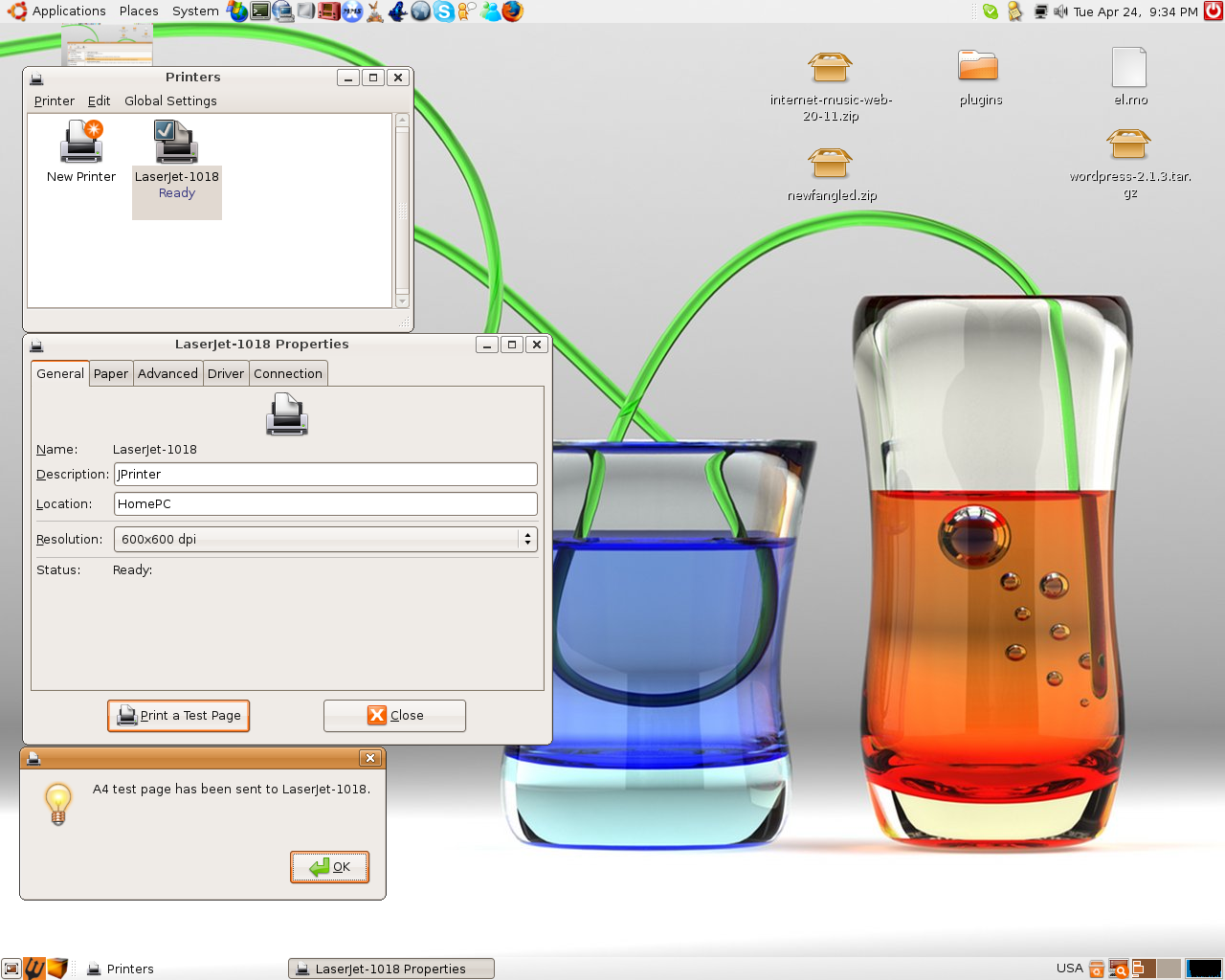Select the newfangled.zip archive on desktop
The height and width of the screenshot is (980, 1225).
[830, 165]
